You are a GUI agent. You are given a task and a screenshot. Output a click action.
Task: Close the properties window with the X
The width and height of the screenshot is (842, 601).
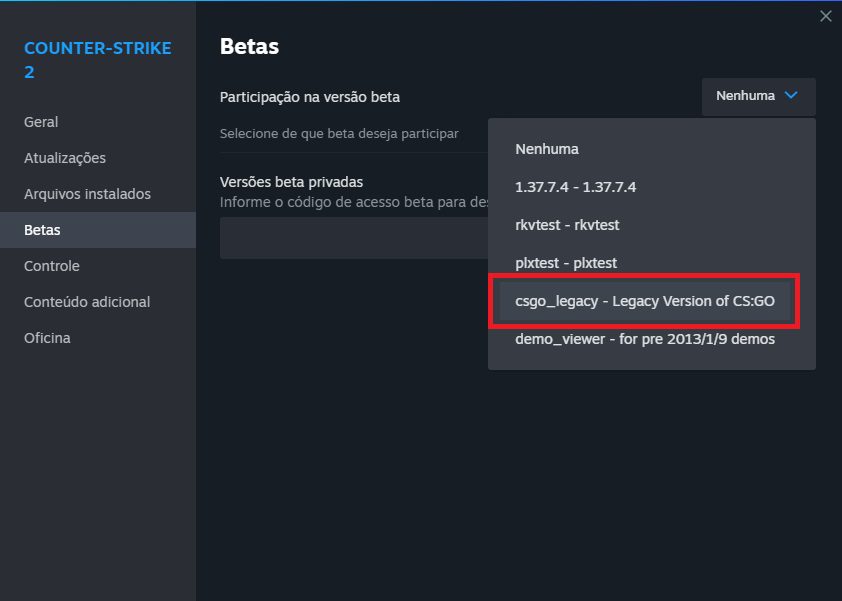pyautogui.click(x=825, y=16)
